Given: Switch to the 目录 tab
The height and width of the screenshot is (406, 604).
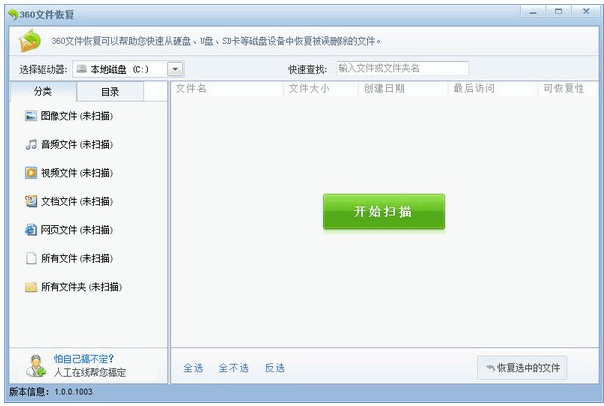Looking at the screenshot, I should [110, 92].
